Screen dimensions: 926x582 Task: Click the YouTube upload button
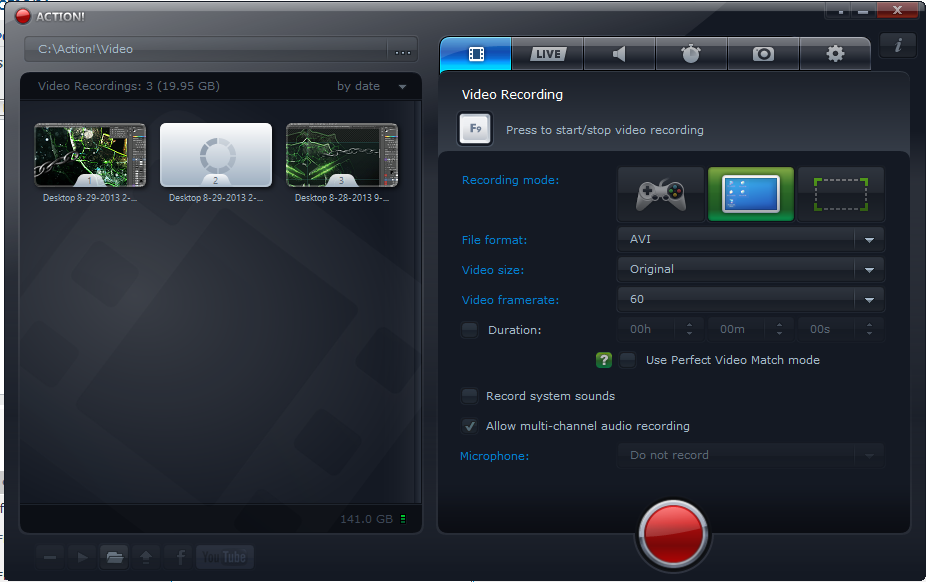tap(224, 557)
